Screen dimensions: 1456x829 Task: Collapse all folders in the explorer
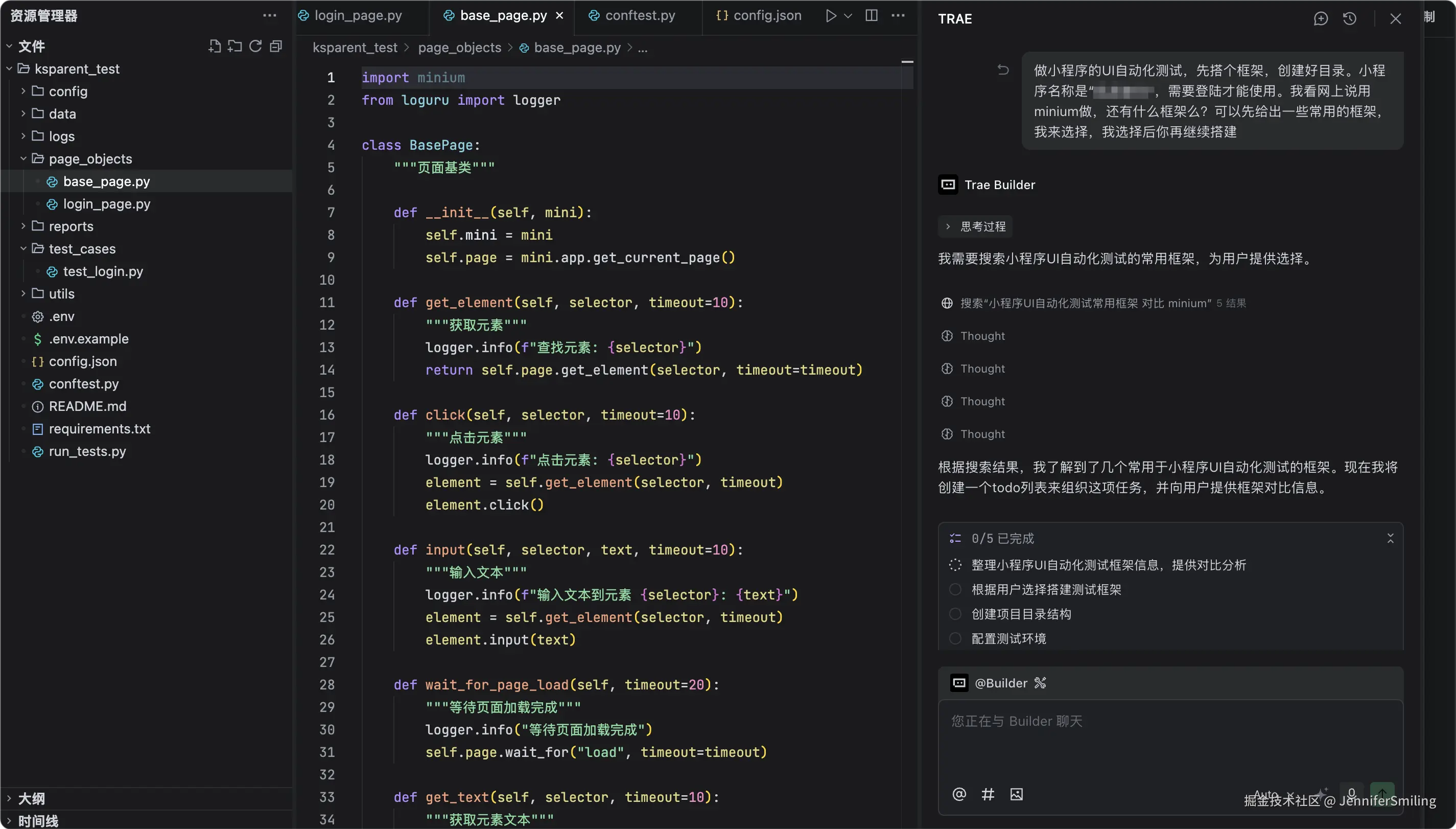point(276,46)
